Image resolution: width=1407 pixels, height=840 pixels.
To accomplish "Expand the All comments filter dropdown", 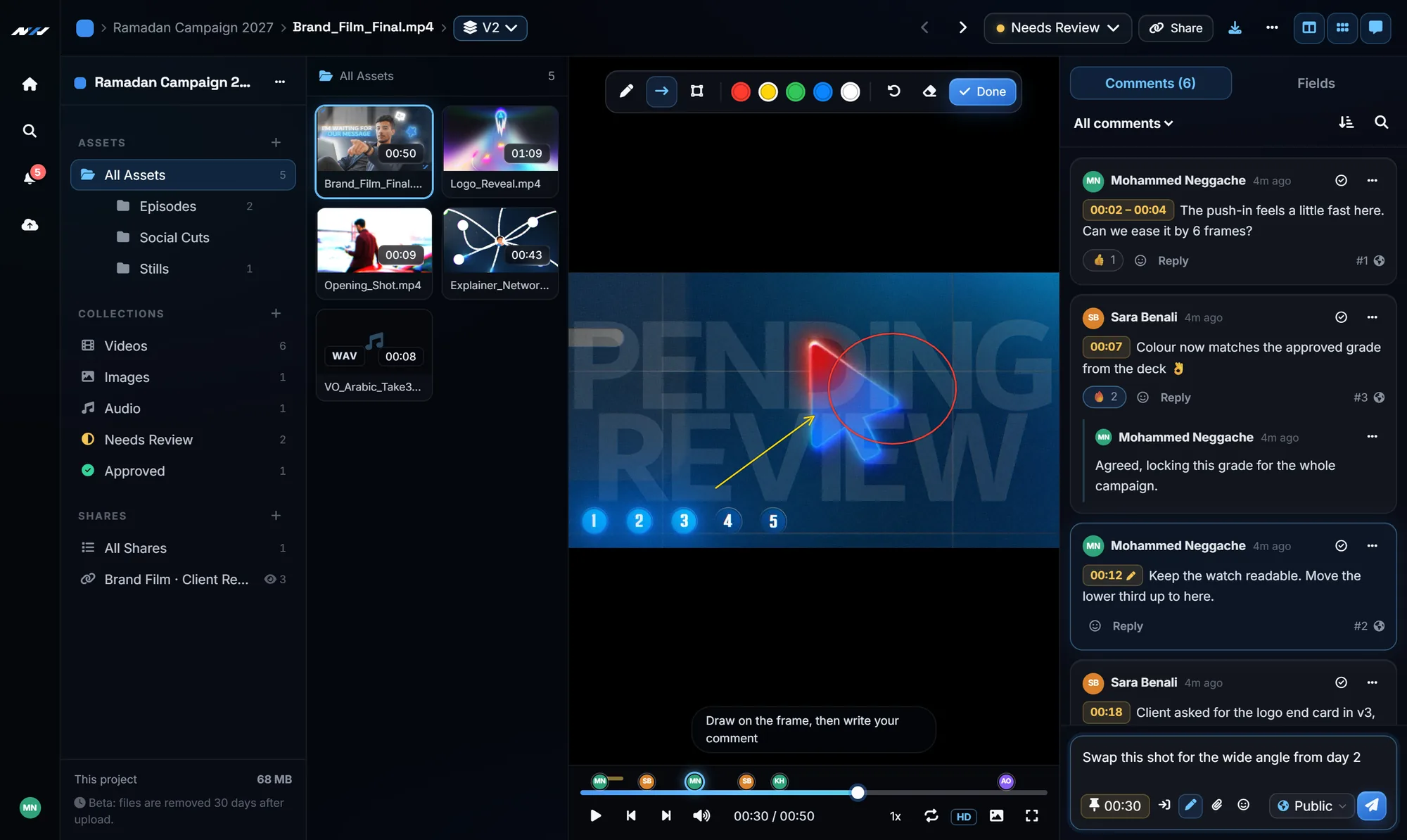I will point(1123,124).
